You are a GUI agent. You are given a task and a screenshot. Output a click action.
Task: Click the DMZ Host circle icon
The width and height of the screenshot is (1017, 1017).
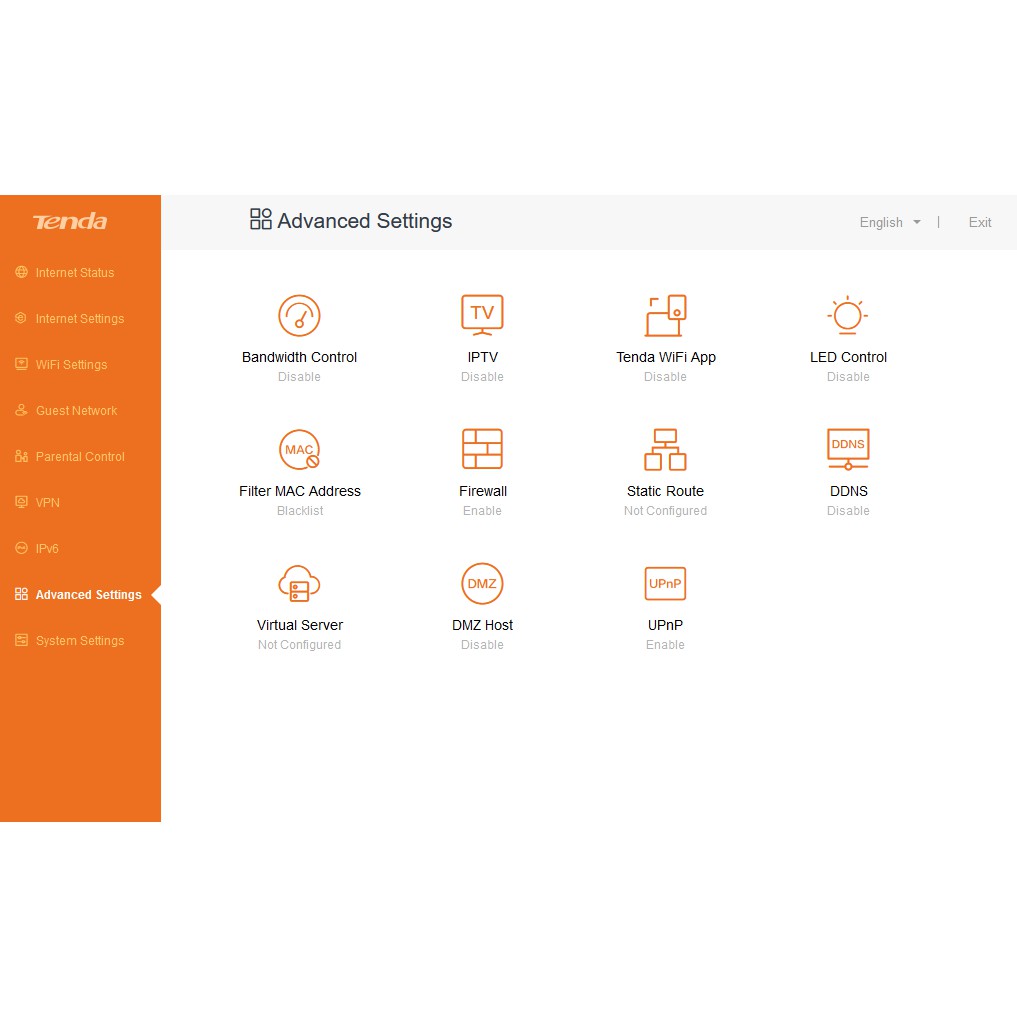tap(482, 584)
